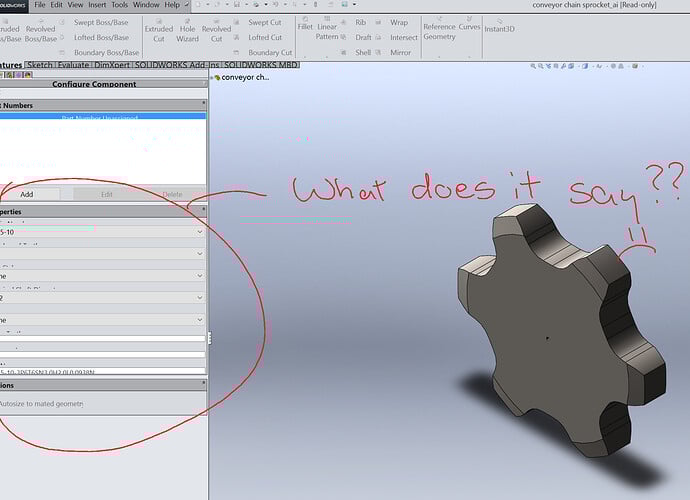
Task: Open the Hole Wizard tool
Action: tap(187, 31)
